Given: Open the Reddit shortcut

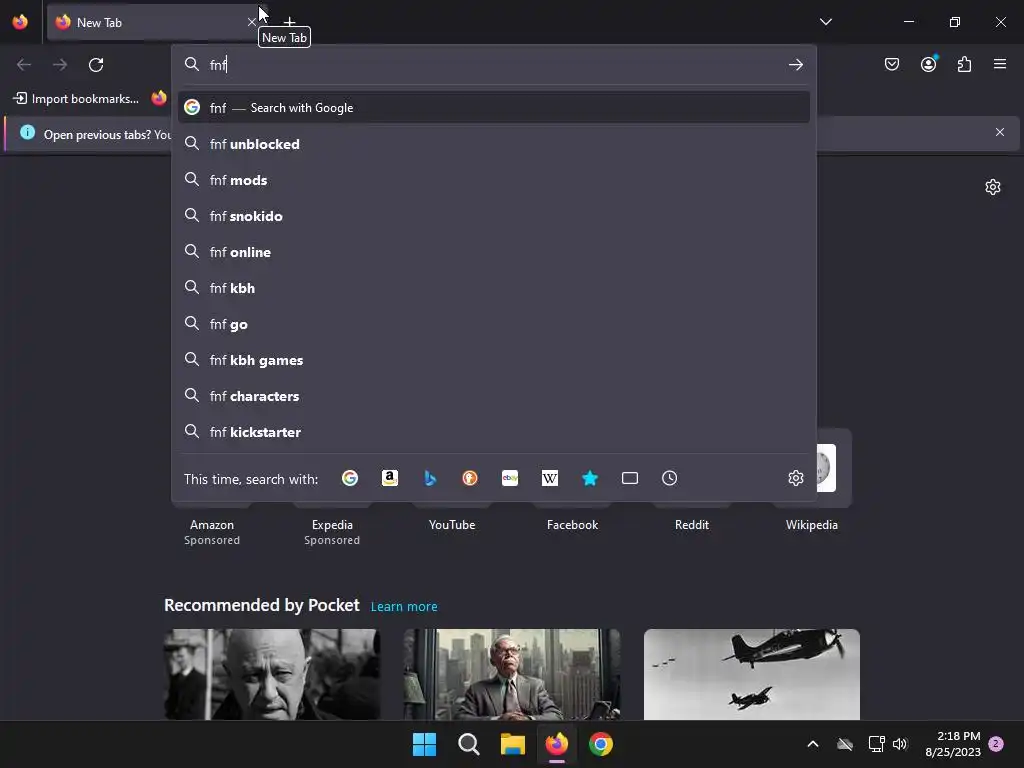Looking at the screenshot, I should click(x=692, y=524).
